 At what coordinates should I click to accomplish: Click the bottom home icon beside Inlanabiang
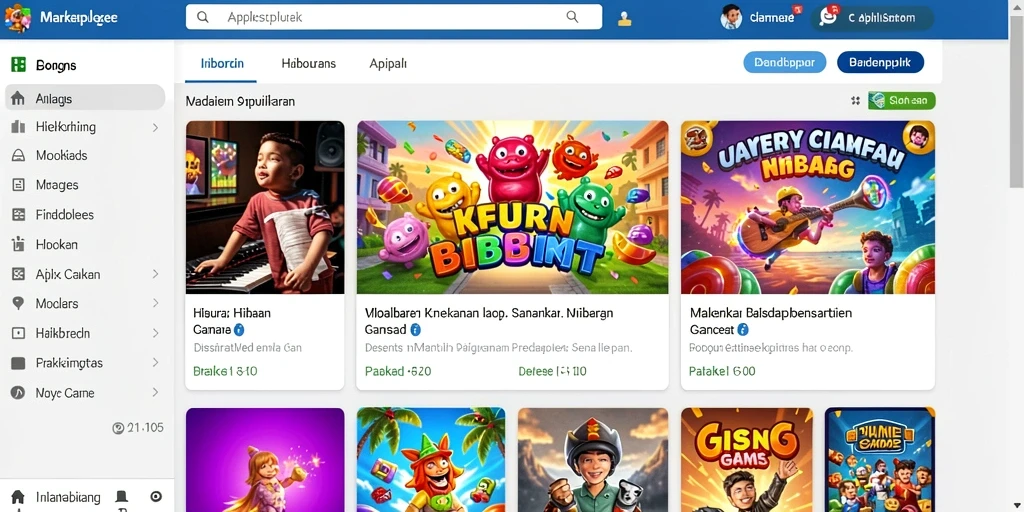(18, 497)
